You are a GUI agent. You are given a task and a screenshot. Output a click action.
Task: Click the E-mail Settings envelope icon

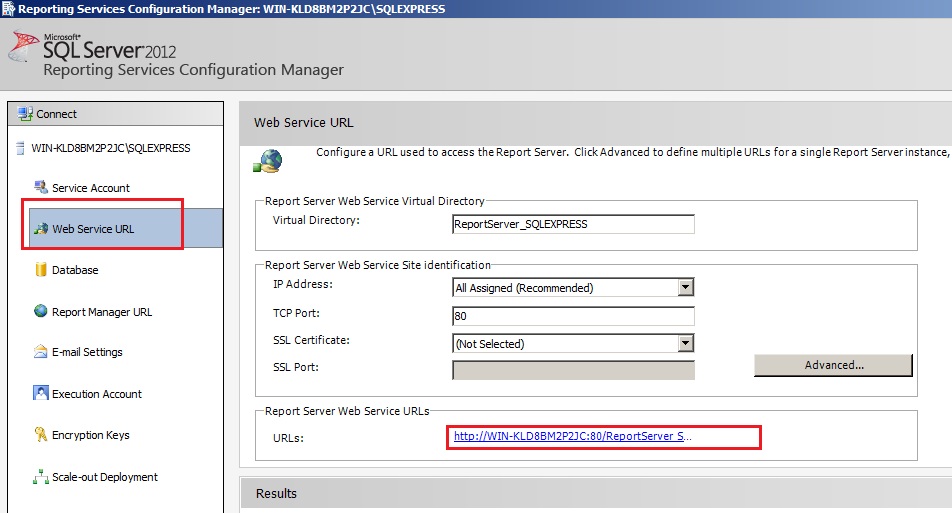click(x=41, y=352)
